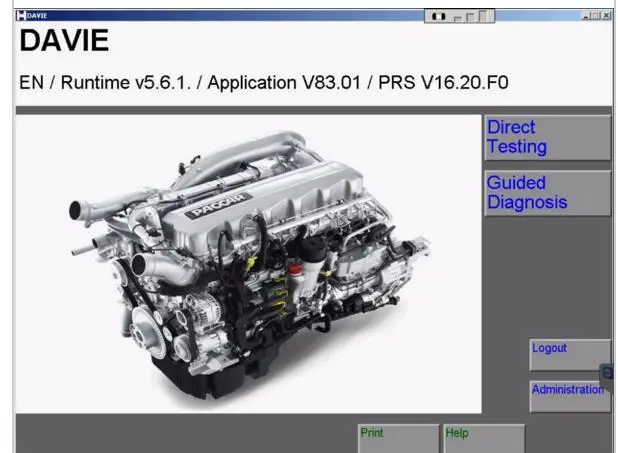
Task: Close the DAVIE window
Action: [x=607, y=16]
